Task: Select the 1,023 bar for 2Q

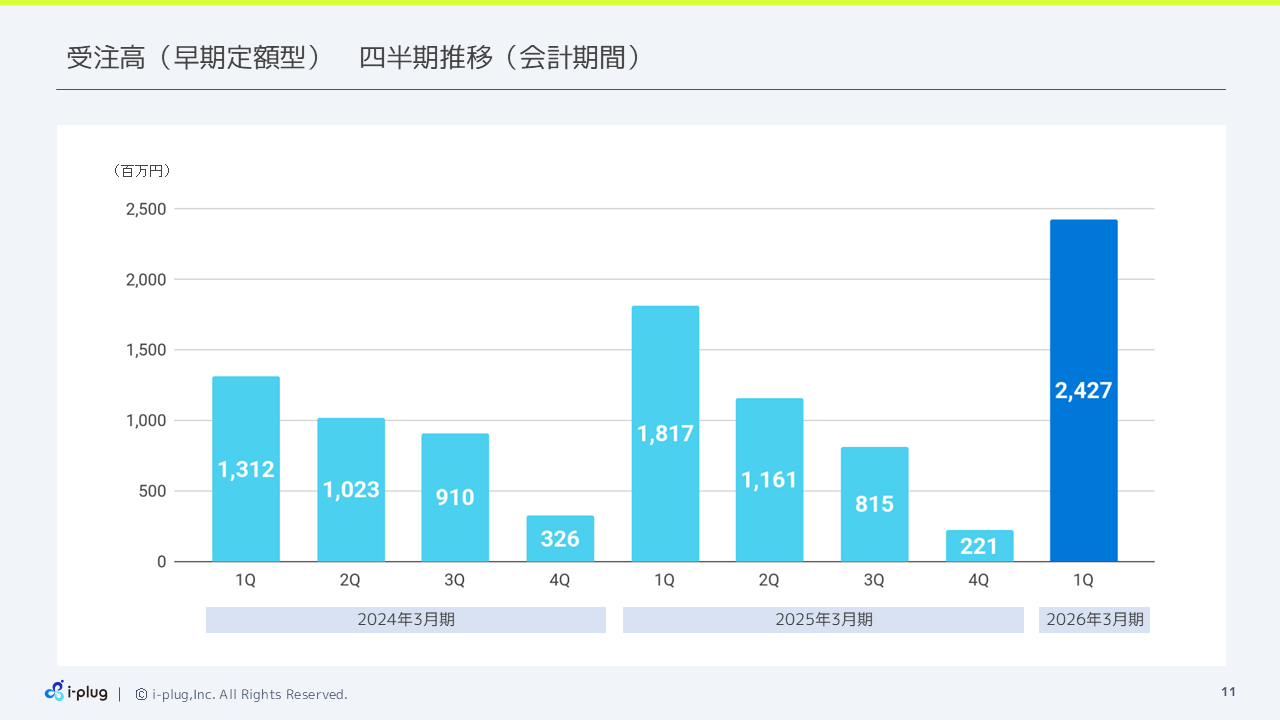Action: 351,489
